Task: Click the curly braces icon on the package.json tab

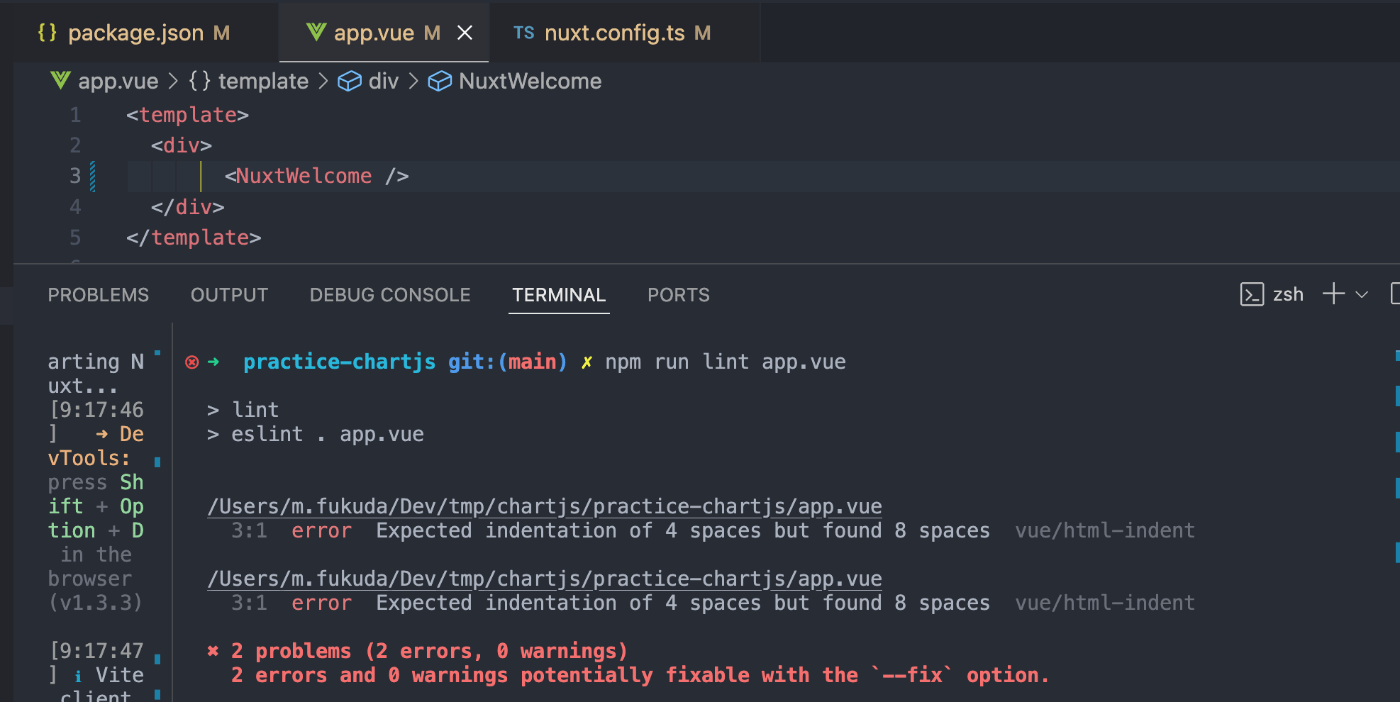Action: tap(47, 33)
